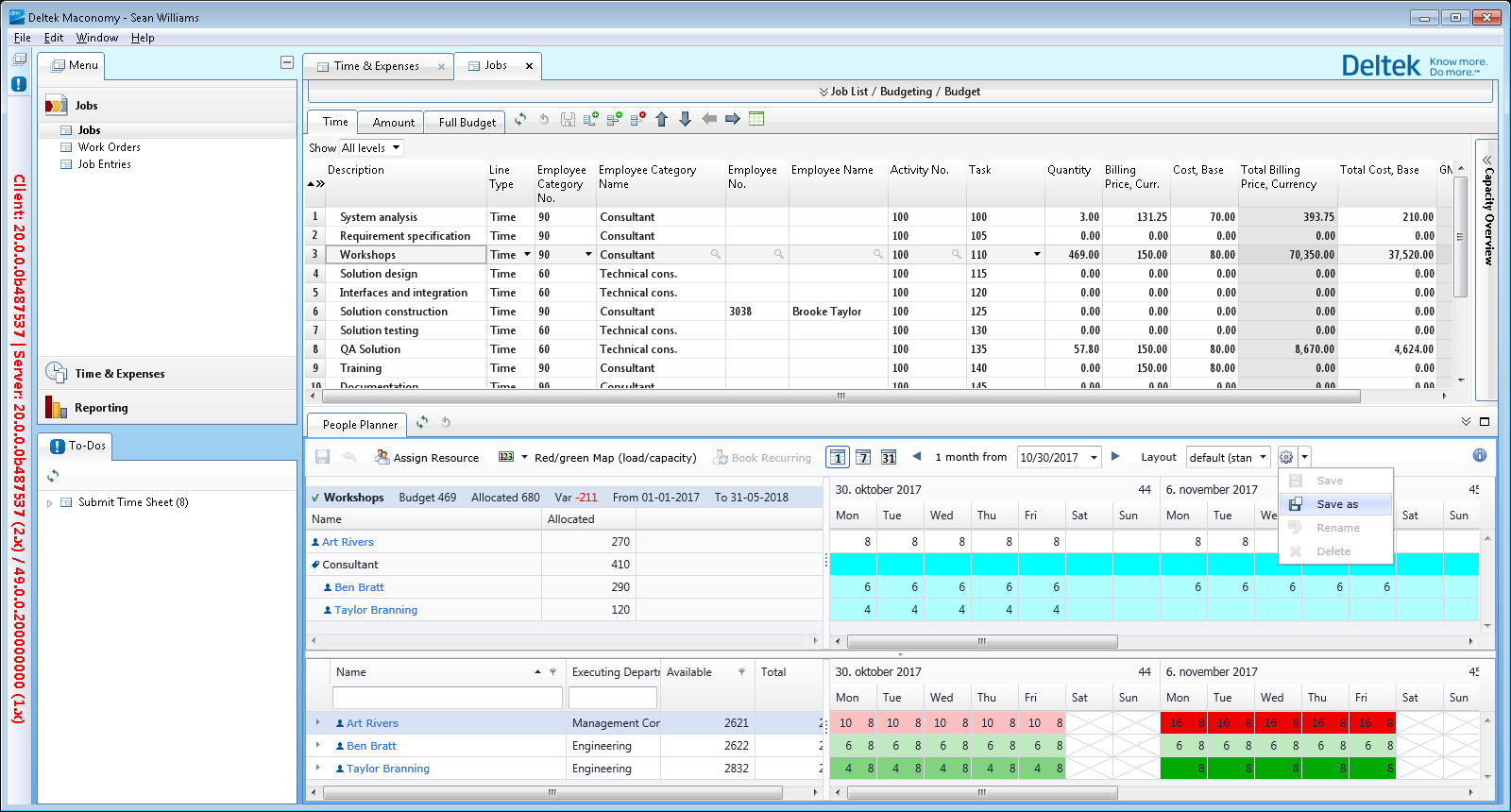
Task: Open Art Rivers link in planner list
Action: [348, 542]
